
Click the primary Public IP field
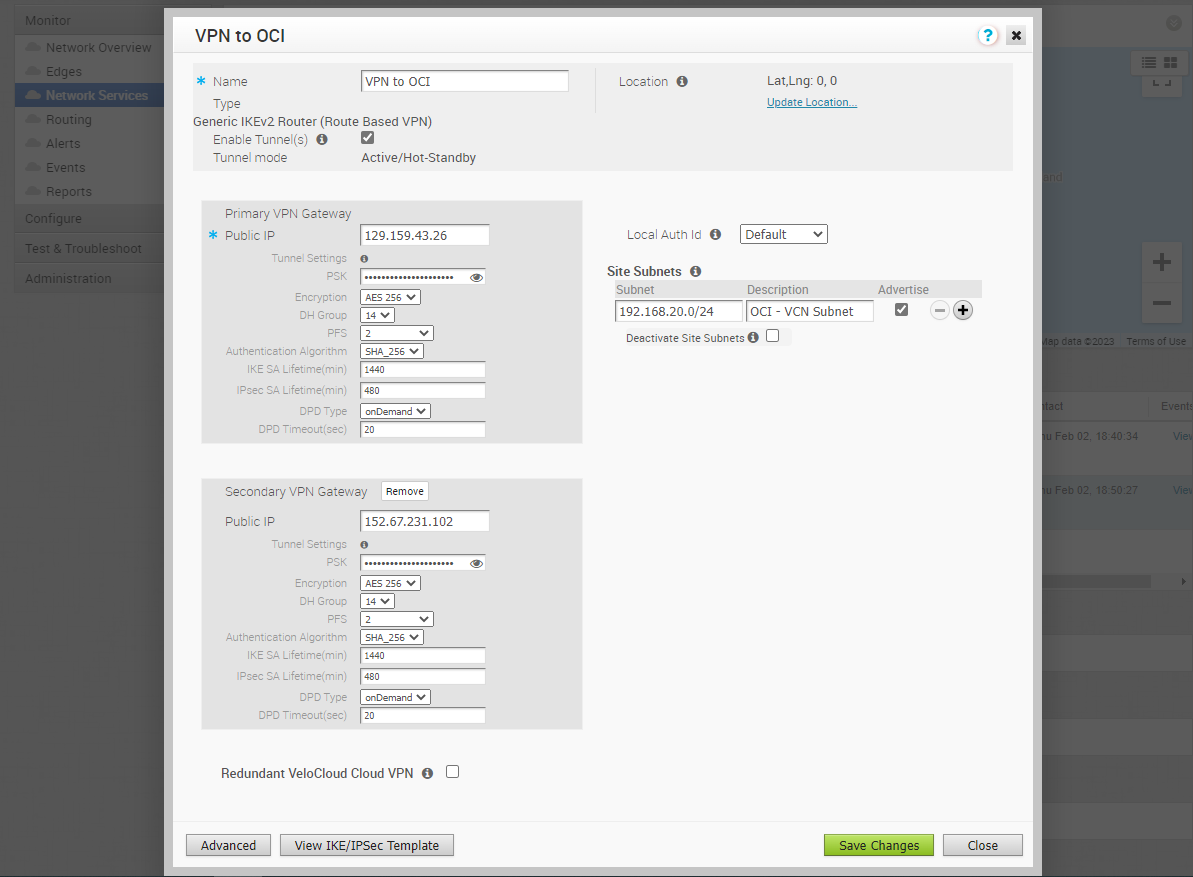pyautogui.click(x=425, y=235)
